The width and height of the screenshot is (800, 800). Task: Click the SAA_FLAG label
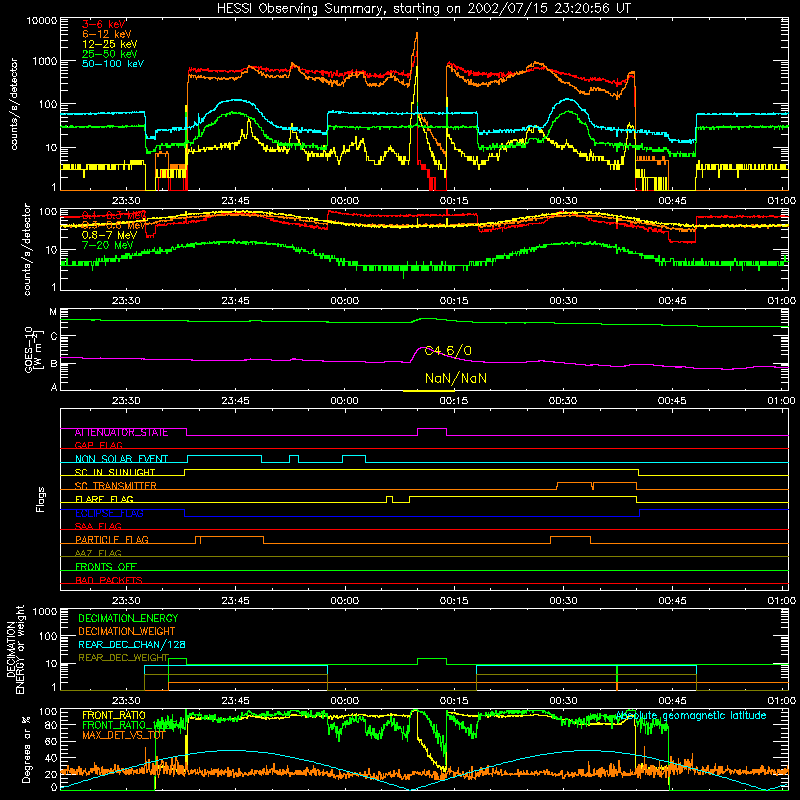[x=98, y=527]
